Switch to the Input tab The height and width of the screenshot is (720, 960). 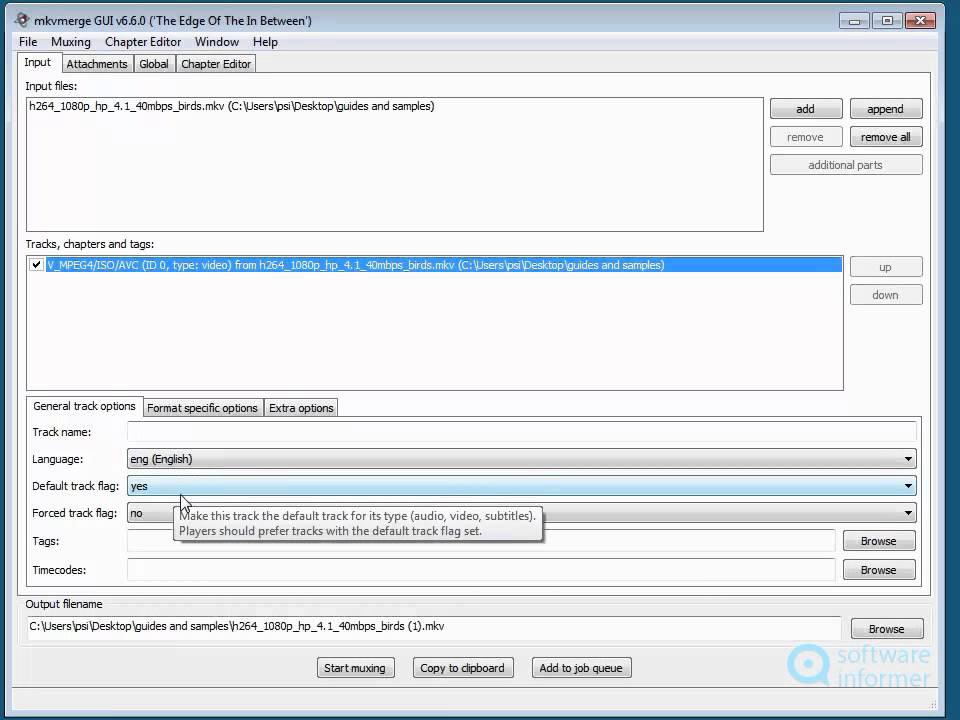tap(38, 62)
